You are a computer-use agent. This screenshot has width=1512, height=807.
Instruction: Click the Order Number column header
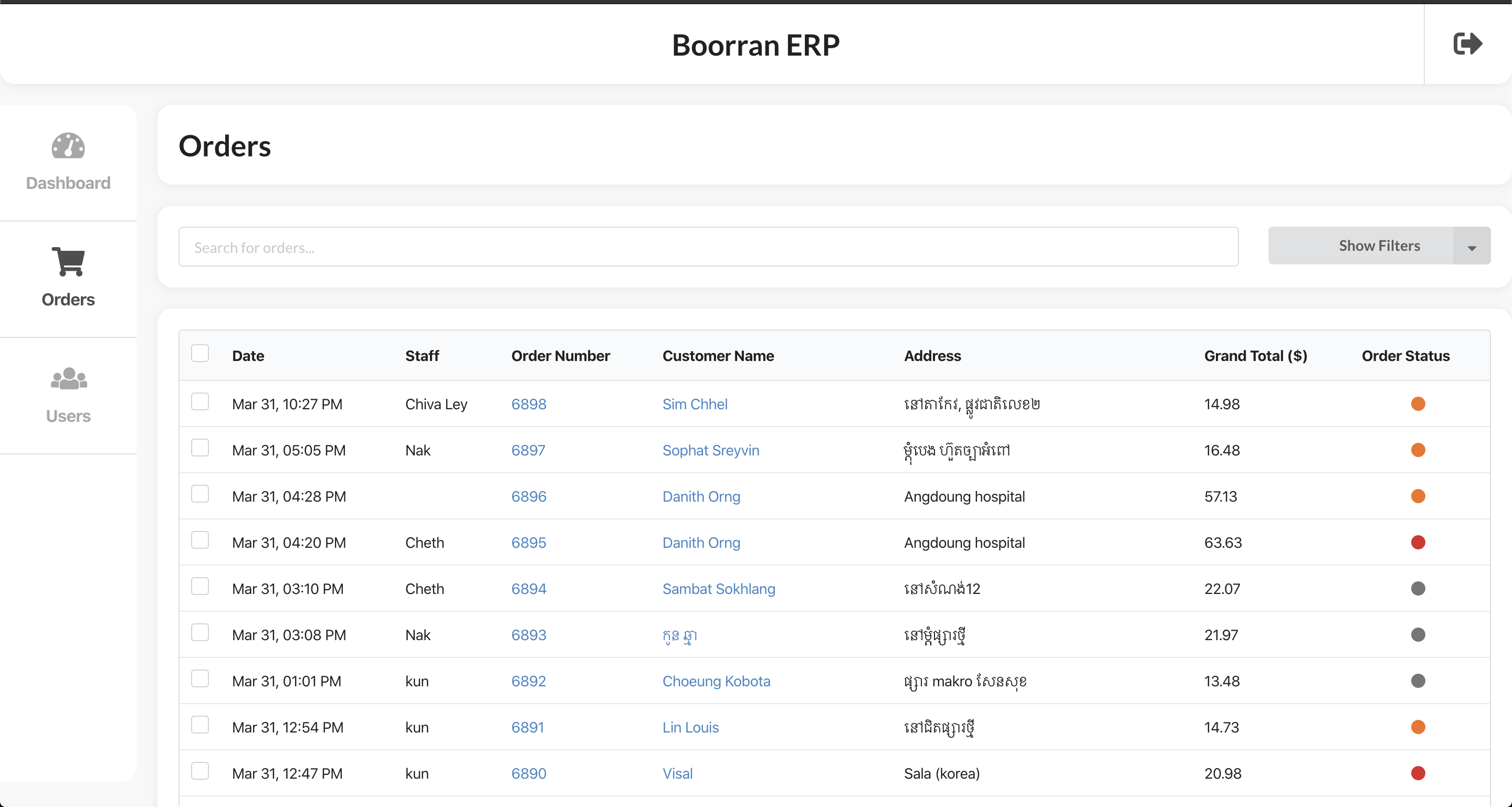tap(561, 356)
